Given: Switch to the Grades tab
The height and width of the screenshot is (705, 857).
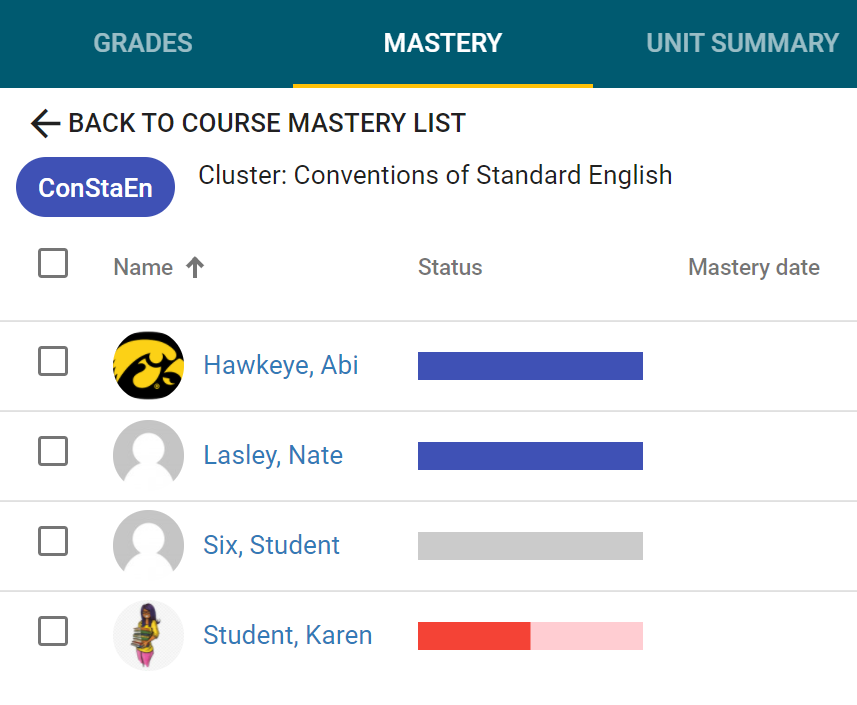Looking at the screenshot, I should coord(143,43).
